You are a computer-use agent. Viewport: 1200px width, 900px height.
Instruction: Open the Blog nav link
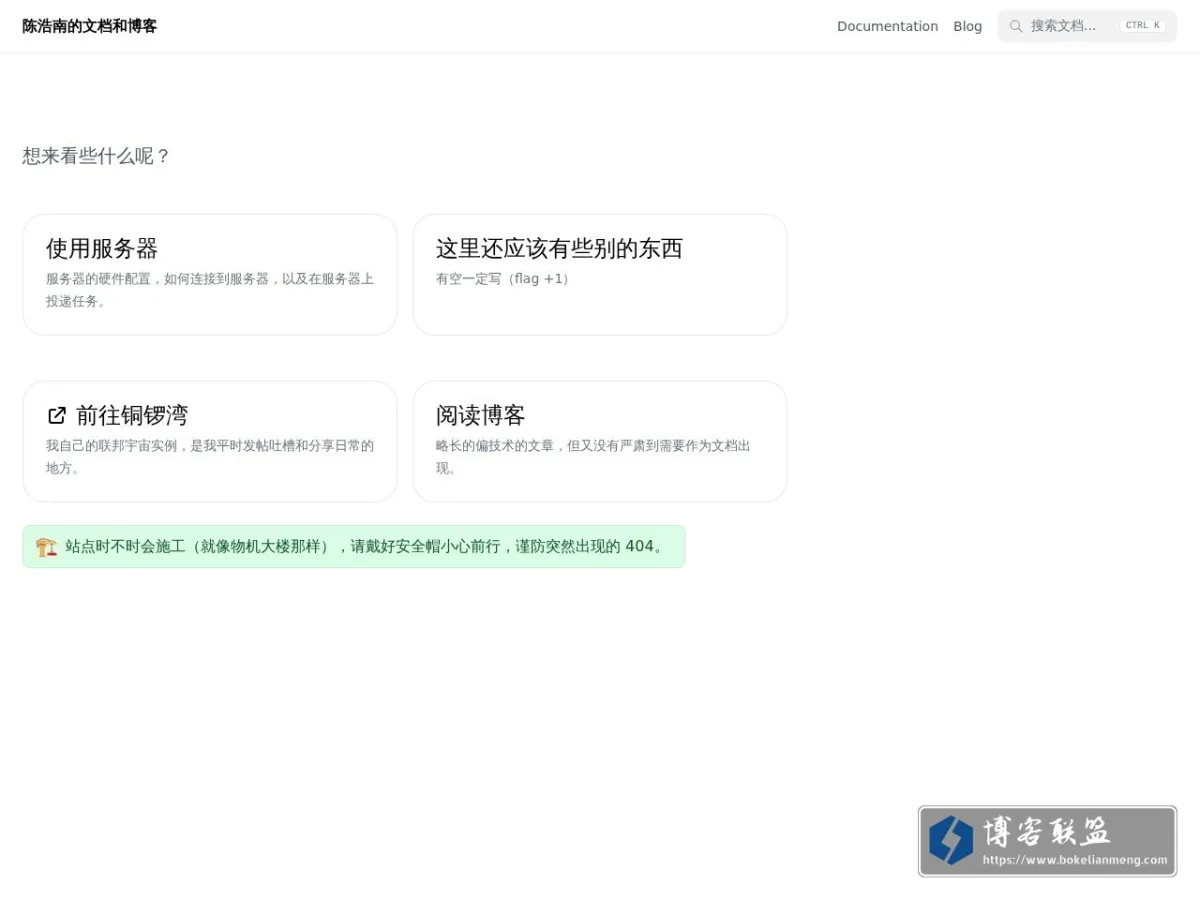(967, 26)
